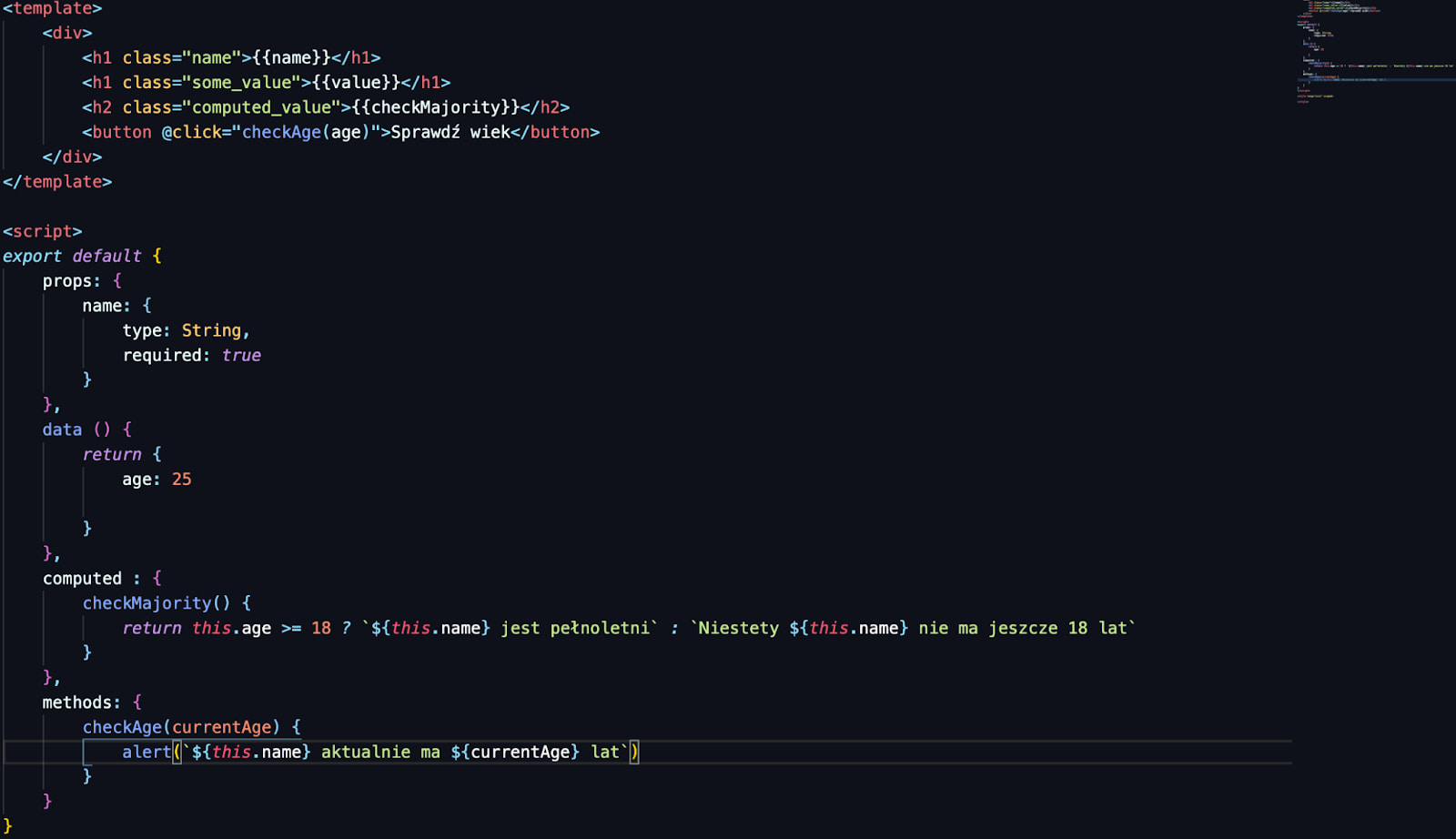Click the true value of required
1456x839 pixels.
point(241,355)
